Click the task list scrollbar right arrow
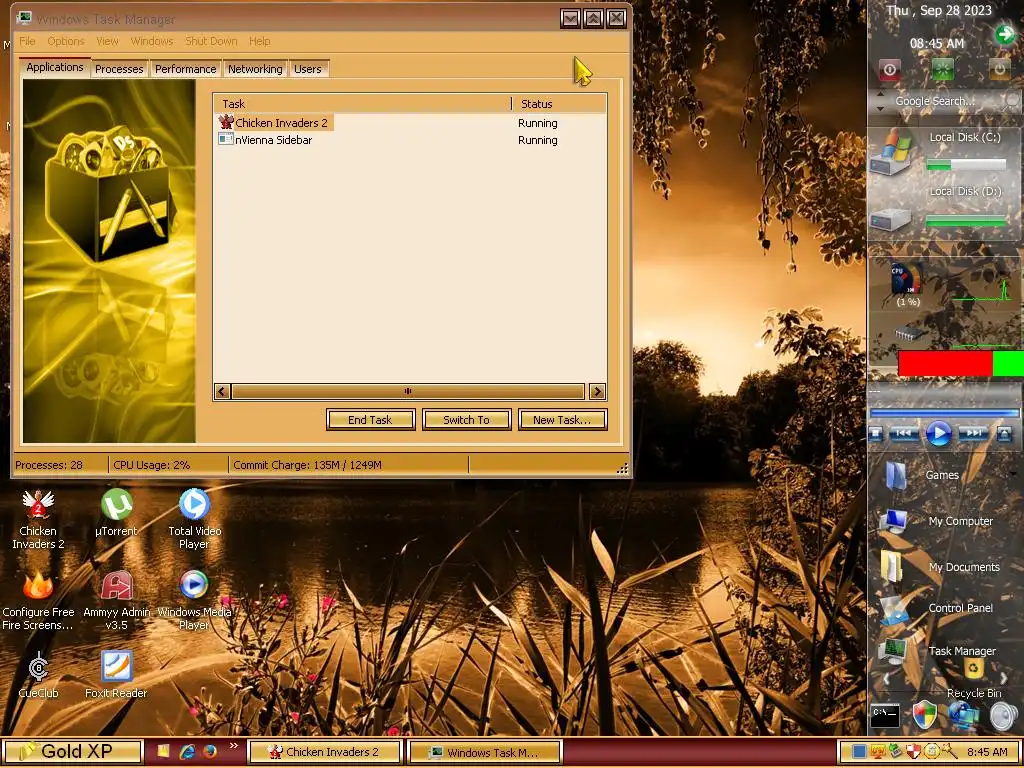This screenshot has width=1024, height=768. coord(597,391)
